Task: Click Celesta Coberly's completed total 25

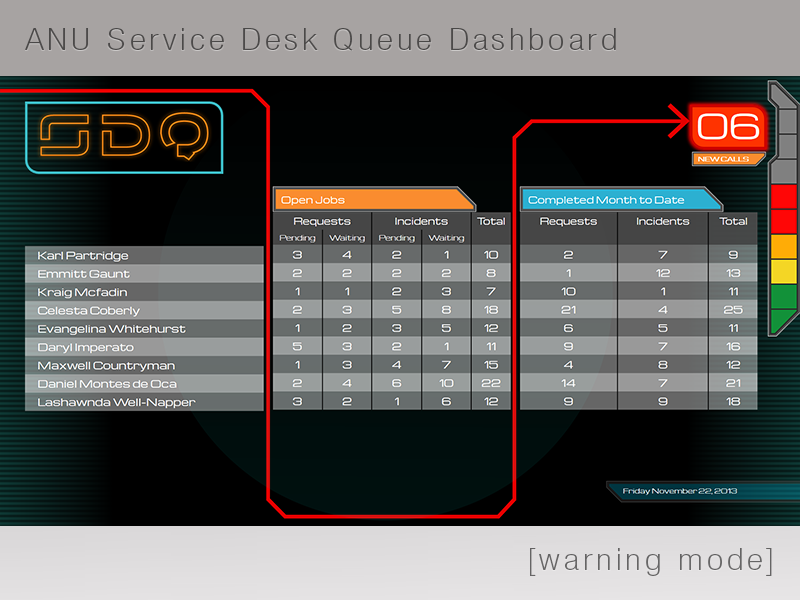Action: point(733,311)
